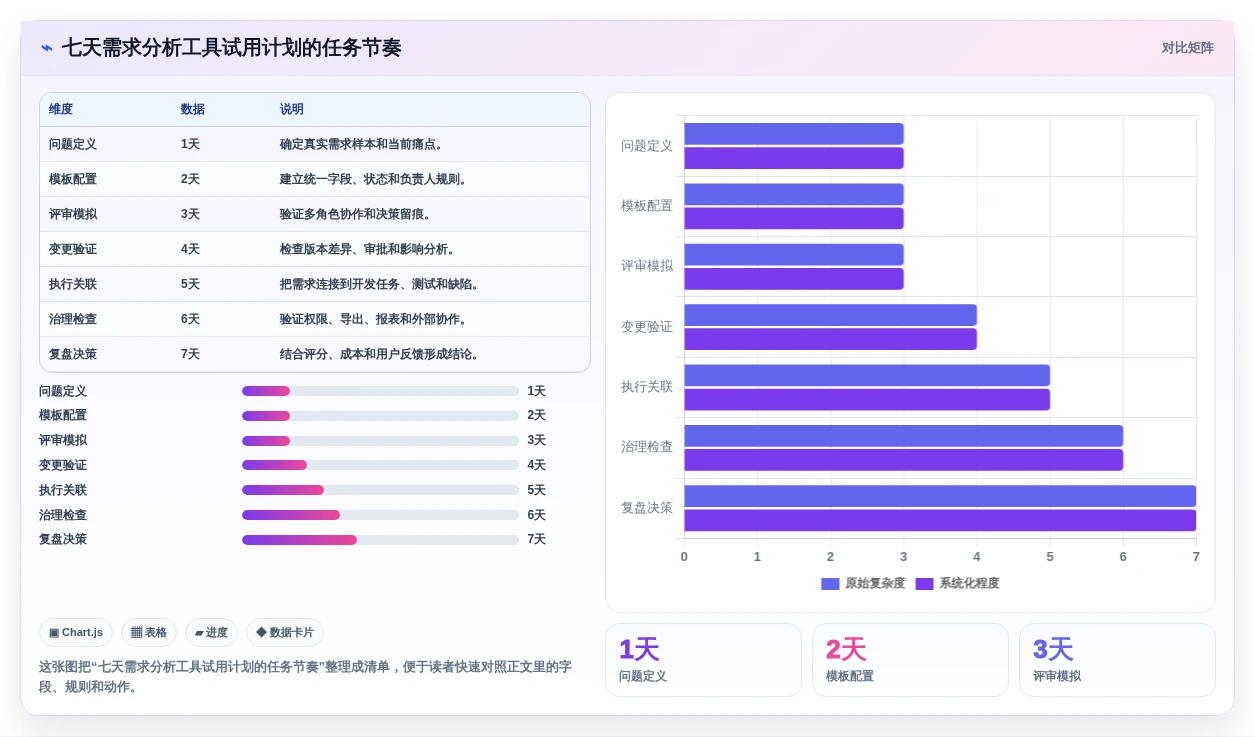Click the 4天 value beside progress list
The image size is (1255, 737).
pos(537,465)
